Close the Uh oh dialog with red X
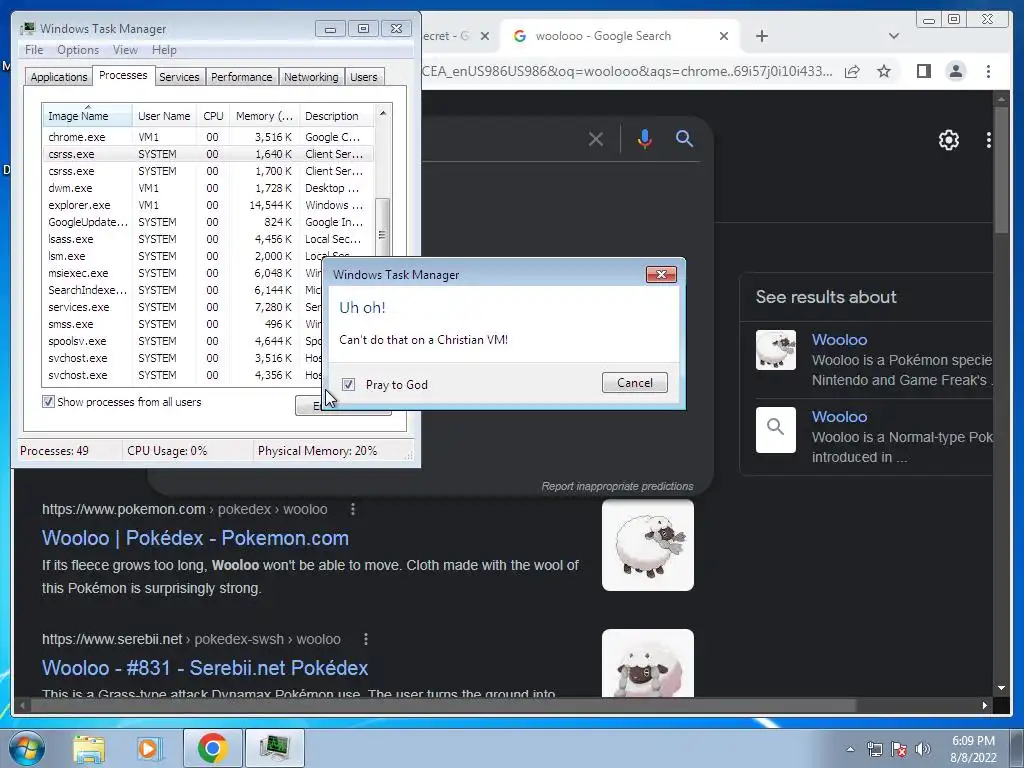The width and height of the screenshot is (1024, 768). (x=661, y=274)
